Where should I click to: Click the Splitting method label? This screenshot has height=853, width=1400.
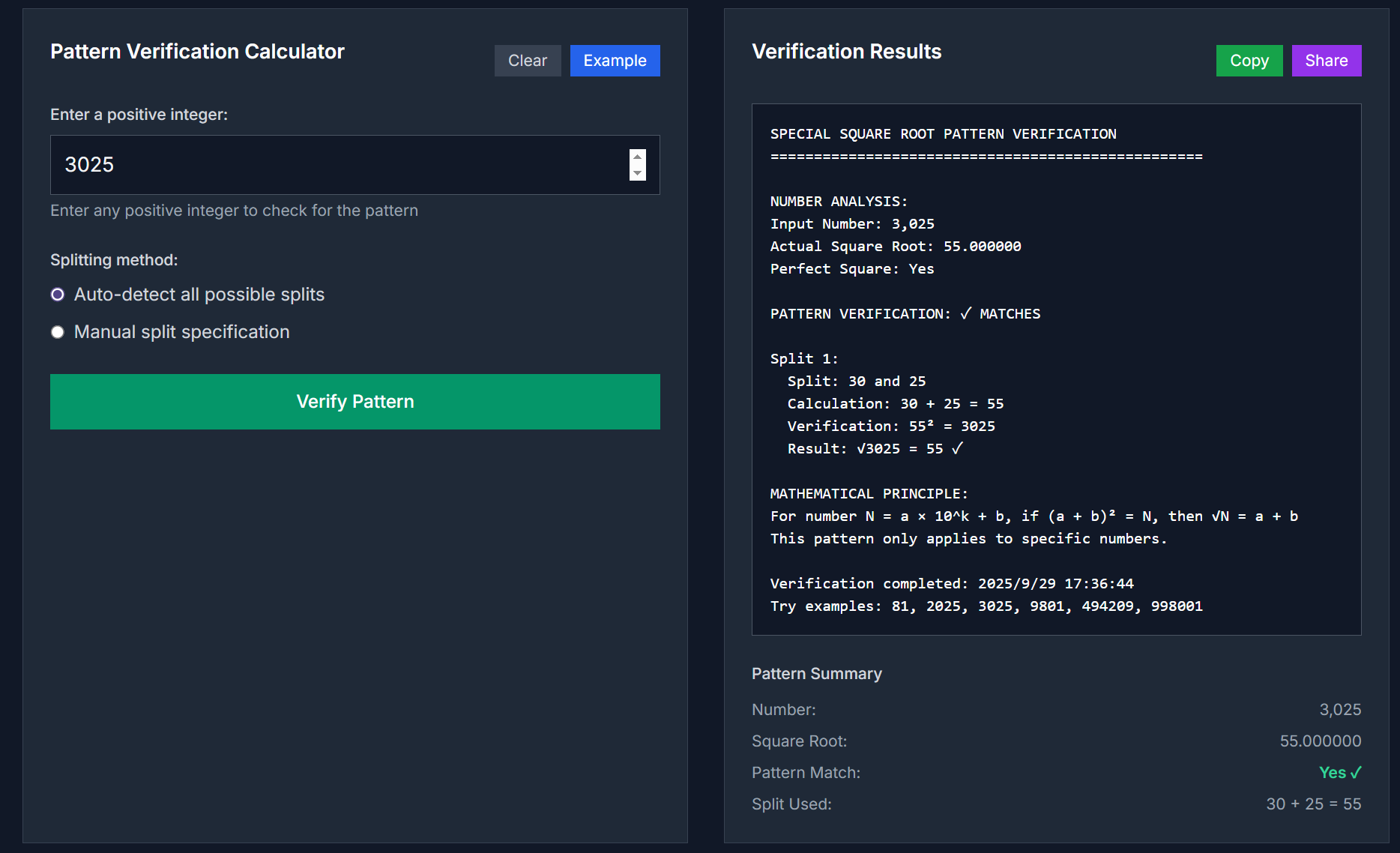point(114,260)
